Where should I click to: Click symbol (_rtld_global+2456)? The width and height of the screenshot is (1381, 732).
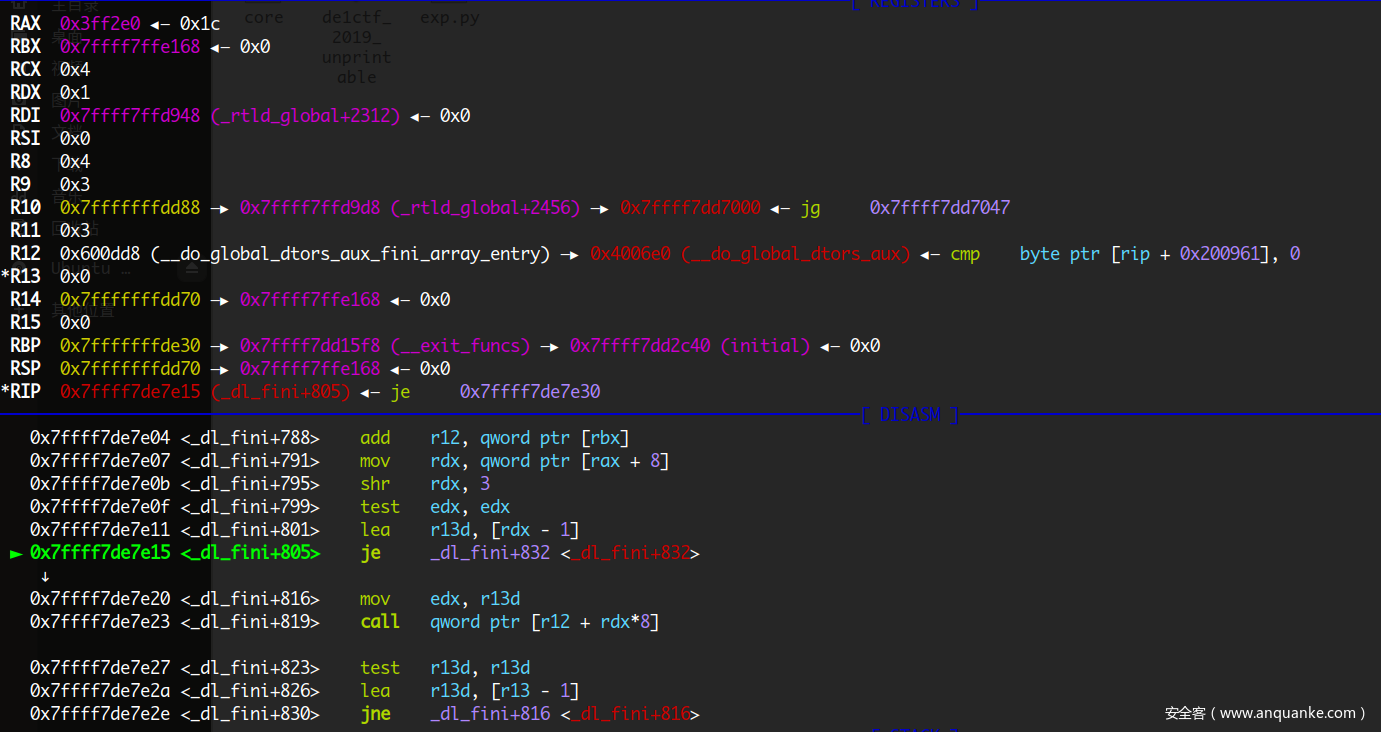[x=485, y=208]
